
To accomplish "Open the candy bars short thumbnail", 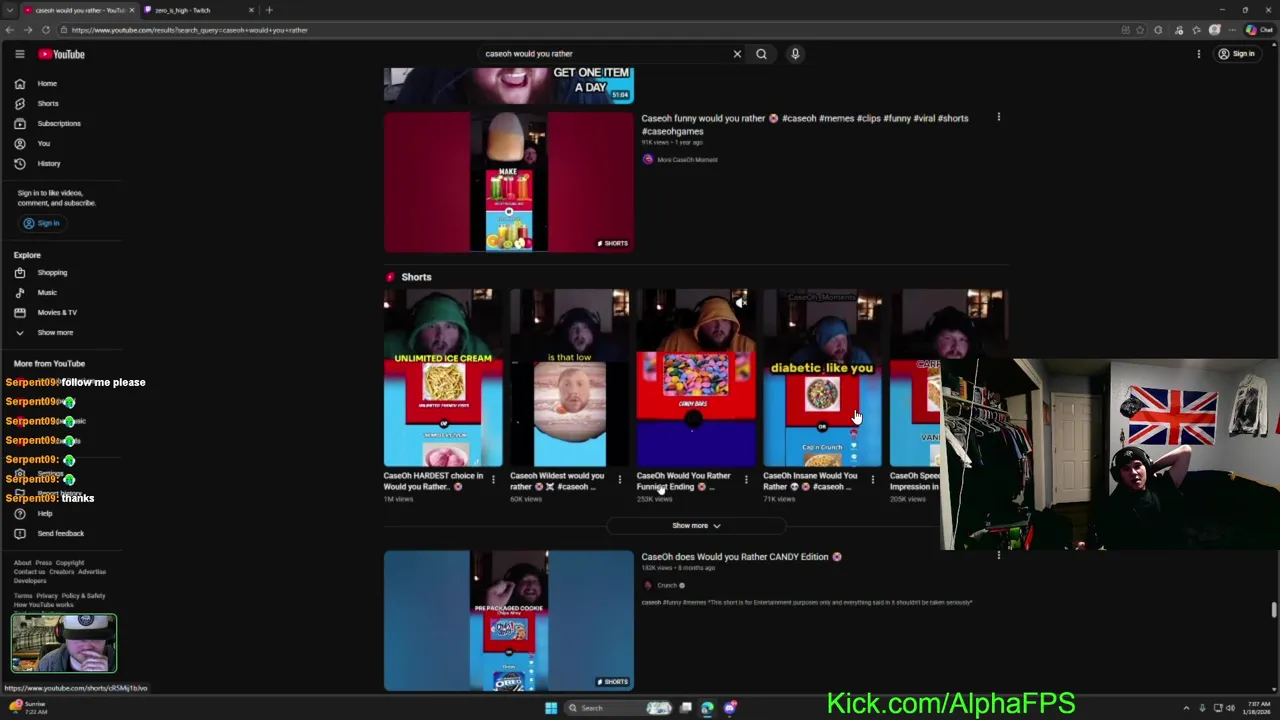I will [696, 378].
